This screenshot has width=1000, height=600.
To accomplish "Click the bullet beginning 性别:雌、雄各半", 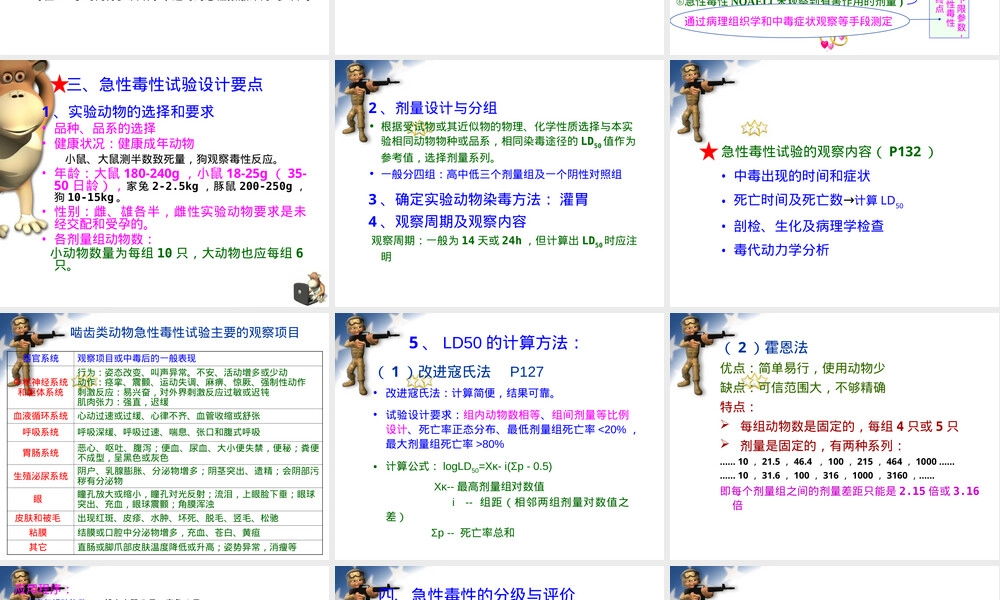I will click(180, 217).
